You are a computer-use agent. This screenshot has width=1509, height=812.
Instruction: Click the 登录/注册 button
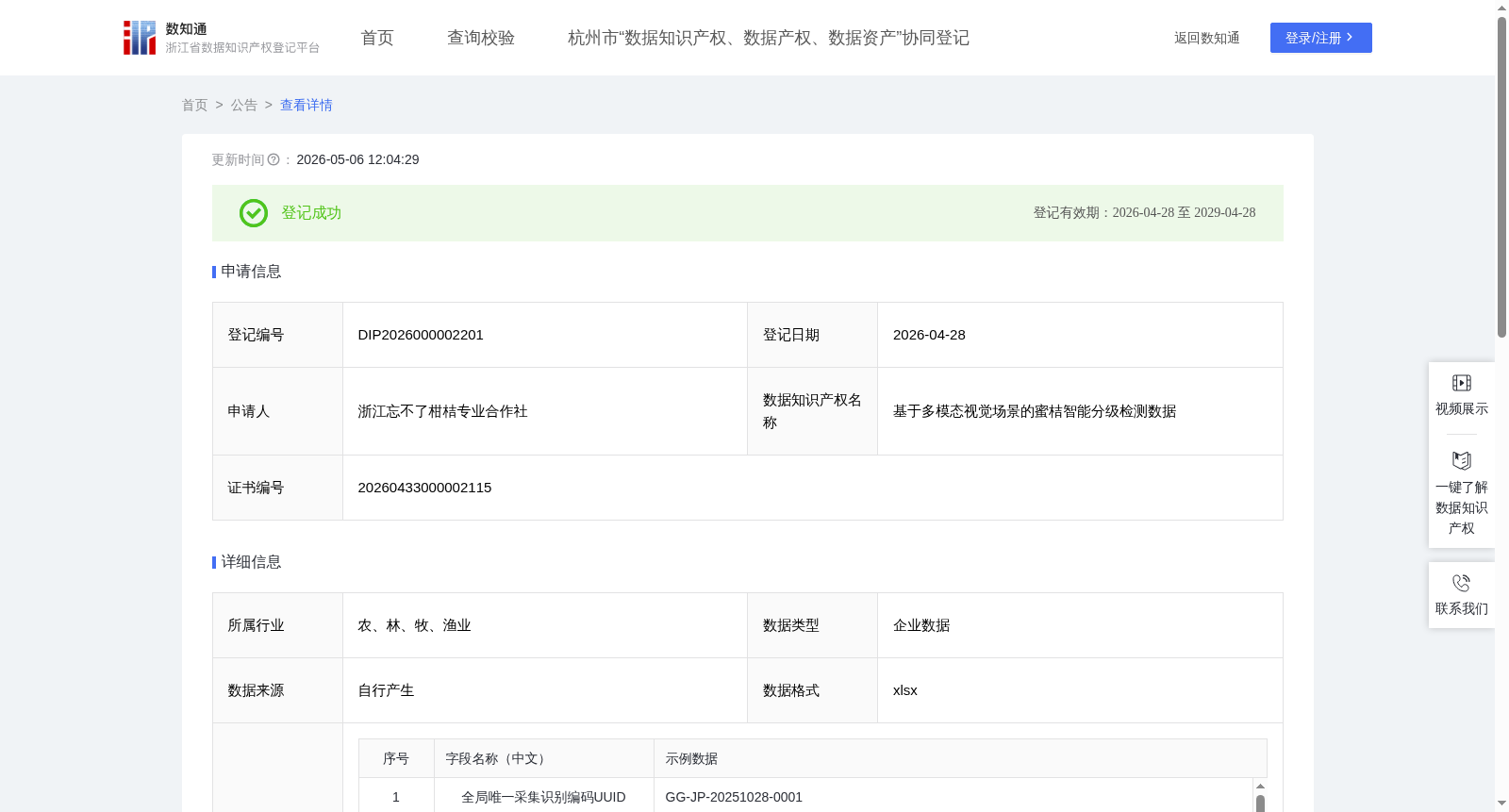pos(1320,38)
